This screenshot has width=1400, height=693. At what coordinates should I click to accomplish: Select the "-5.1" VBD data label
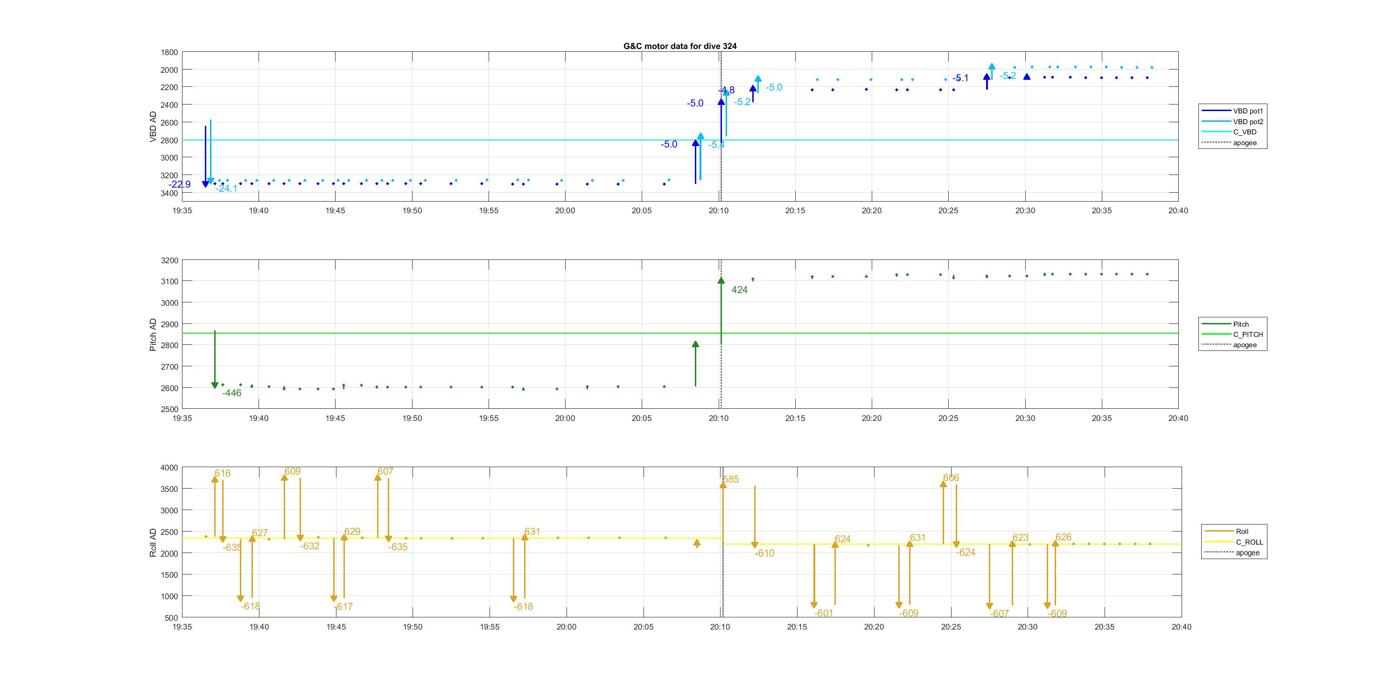[960, 78]
